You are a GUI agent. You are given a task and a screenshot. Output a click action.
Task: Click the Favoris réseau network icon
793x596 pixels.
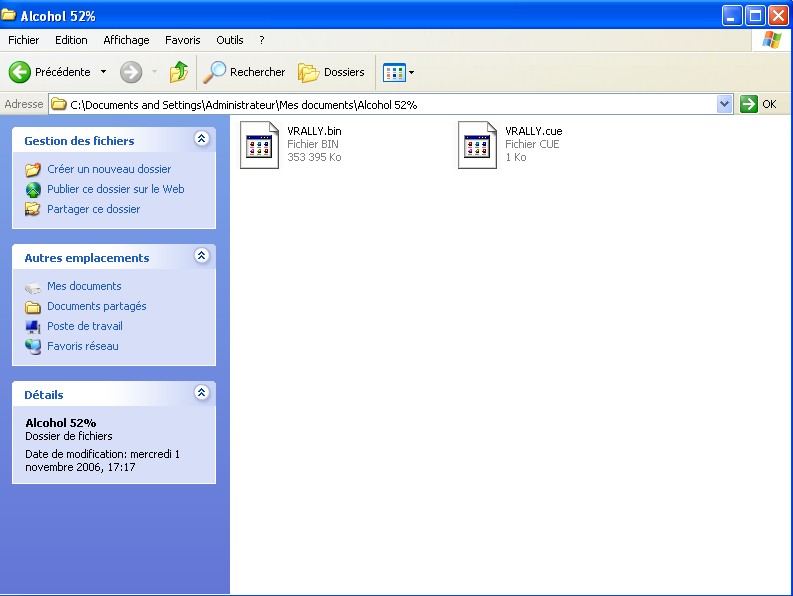point(33,347)
